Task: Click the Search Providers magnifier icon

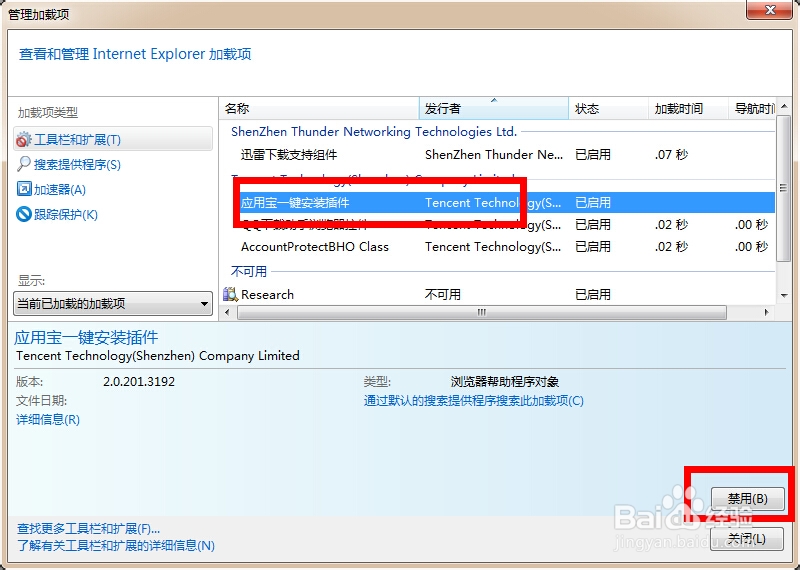Action: (x=23, y=164)
